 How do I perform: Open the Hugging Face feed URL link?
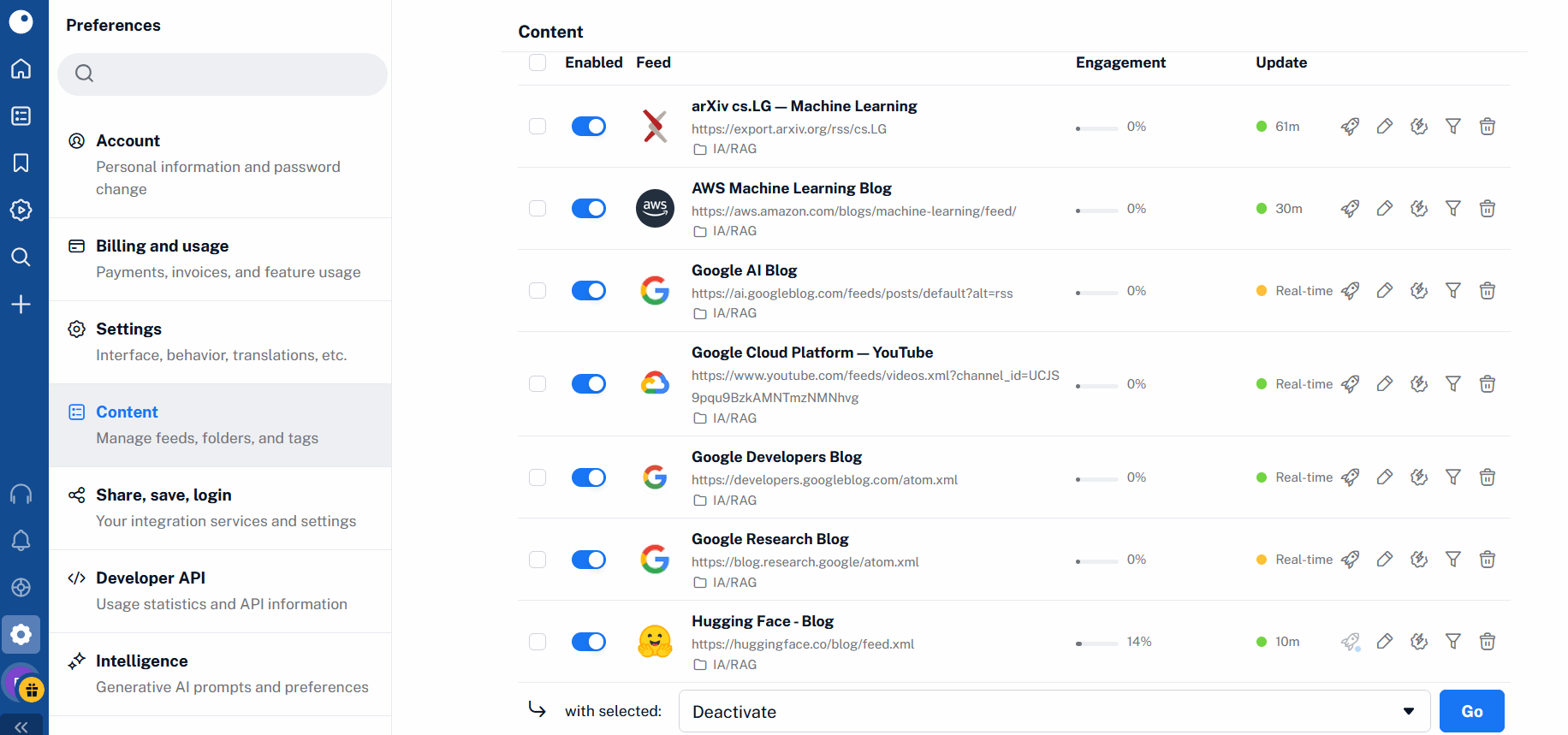point(803,644)
